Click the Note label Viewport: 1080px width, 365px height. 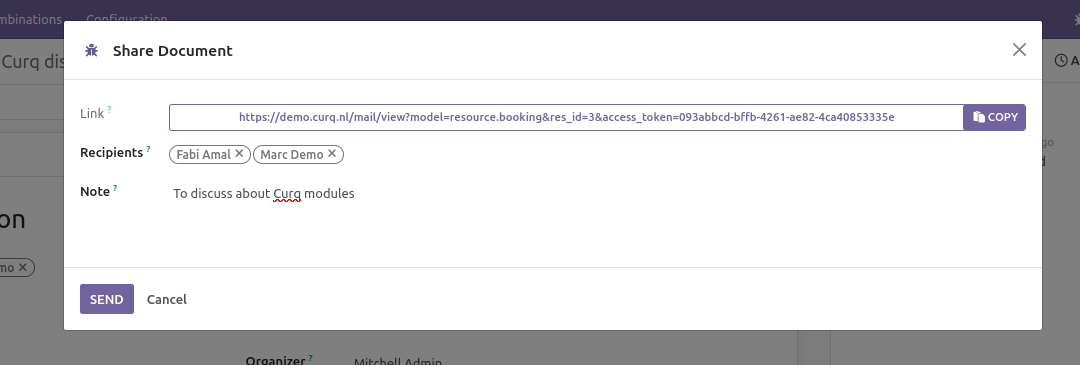point(95,191)
